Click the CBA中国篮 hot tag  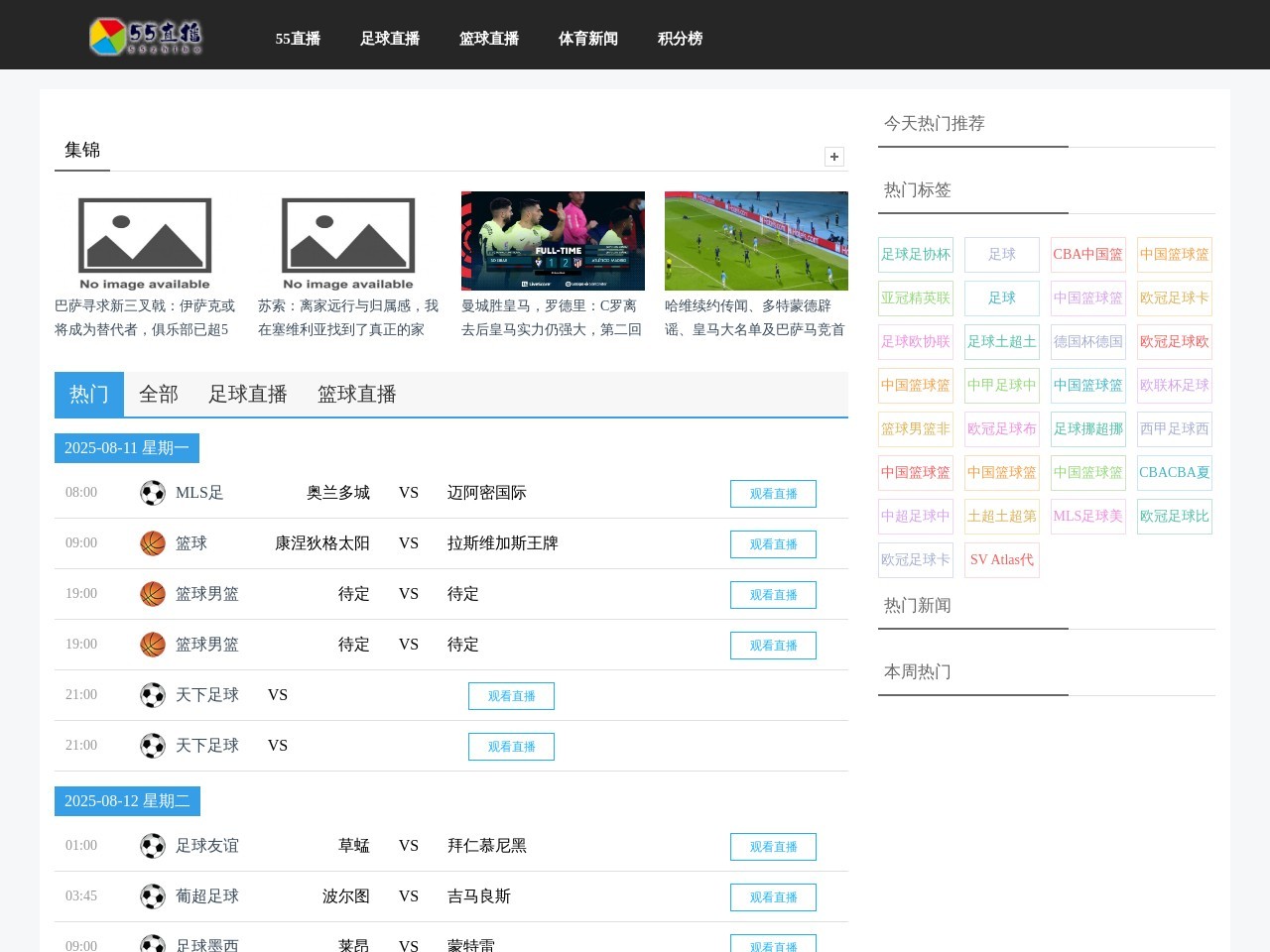(1088, 255)
